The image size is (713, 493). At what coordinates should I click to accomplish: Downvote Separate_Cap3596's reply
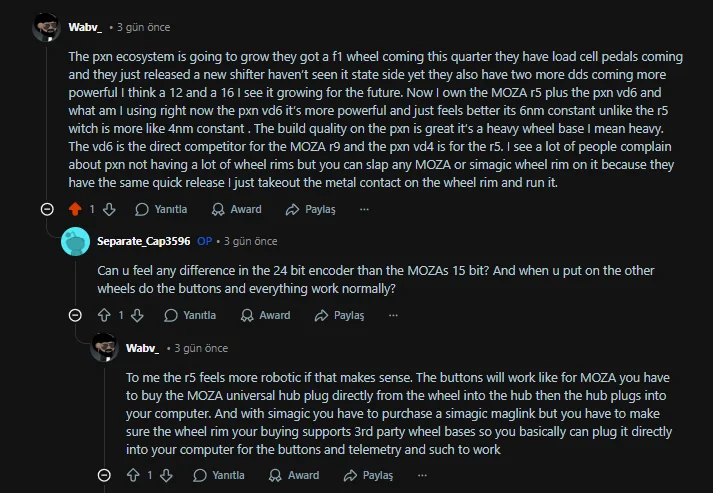[x=139, y=315]
